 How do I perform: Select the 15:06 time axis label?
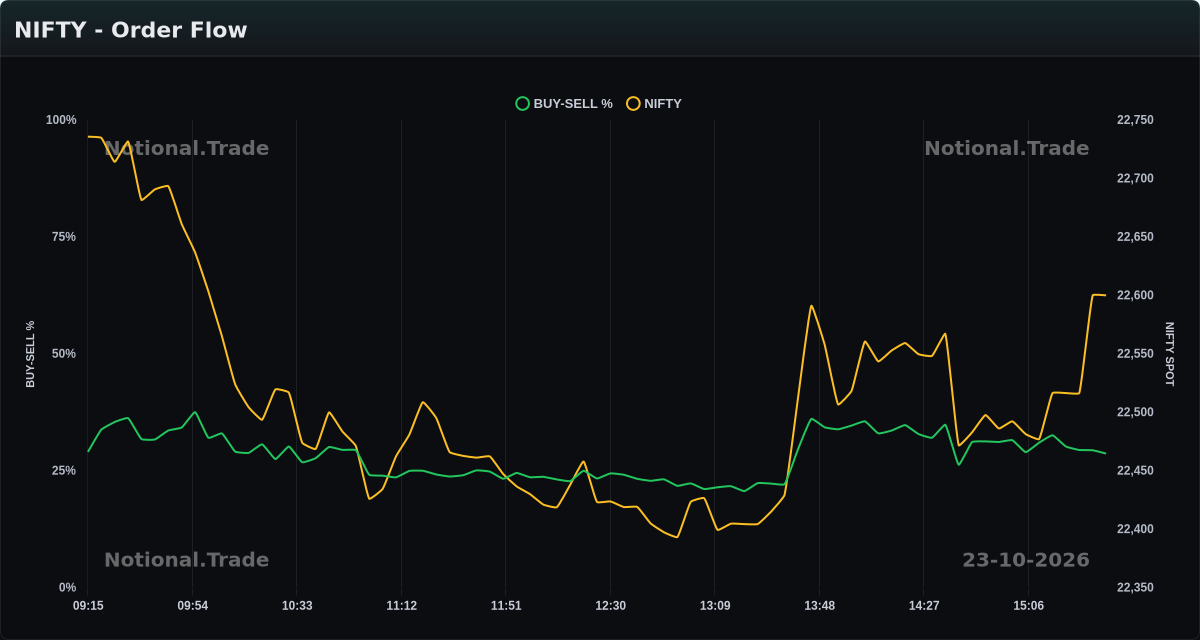point(1028,606)
